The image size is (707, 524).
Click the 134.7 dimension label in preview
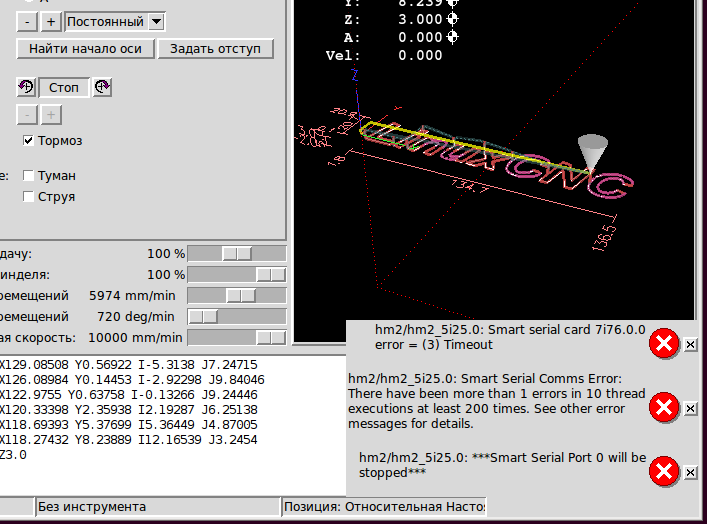(470, 185)
